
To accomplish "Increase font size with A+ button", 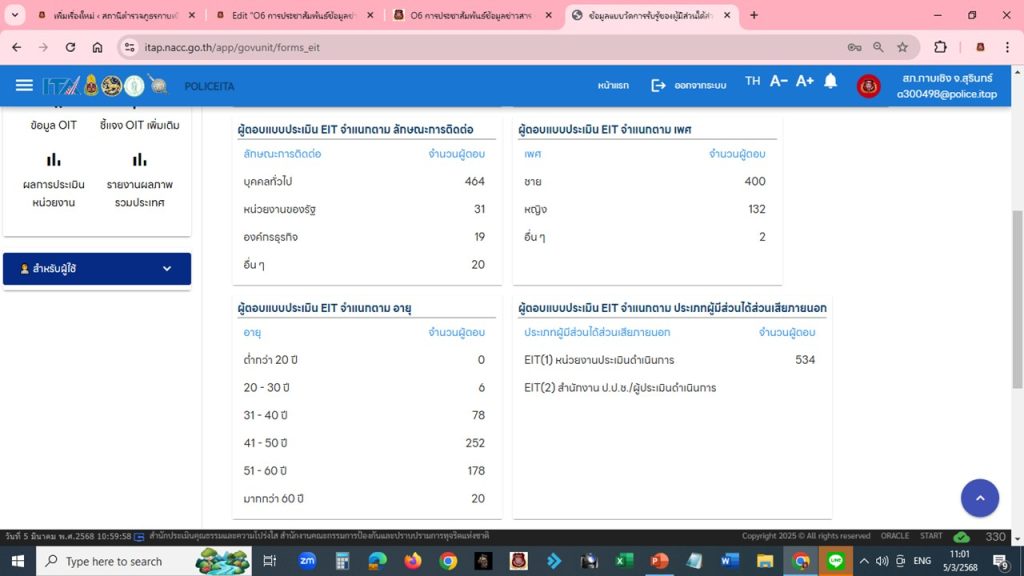I will tap(804, 82).
